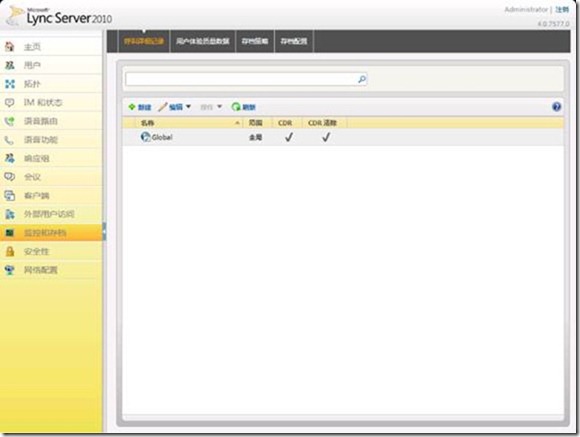Click the IM and Presence speech bubble icon
This screenshot has width=580, height=437.
point(10,102)
